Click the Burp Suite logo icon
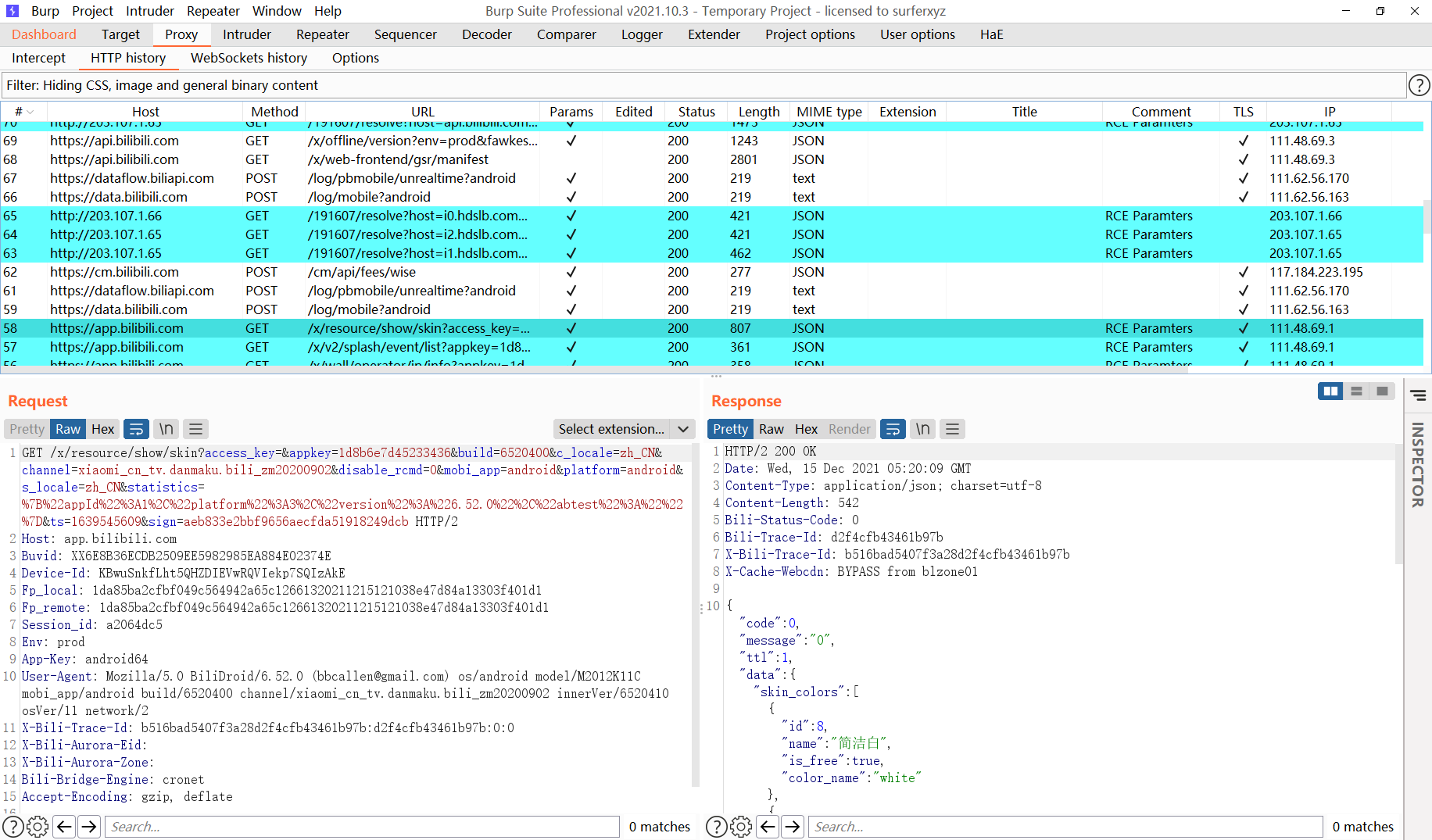This screenshot has width=1432, height=840. (13, 11)
